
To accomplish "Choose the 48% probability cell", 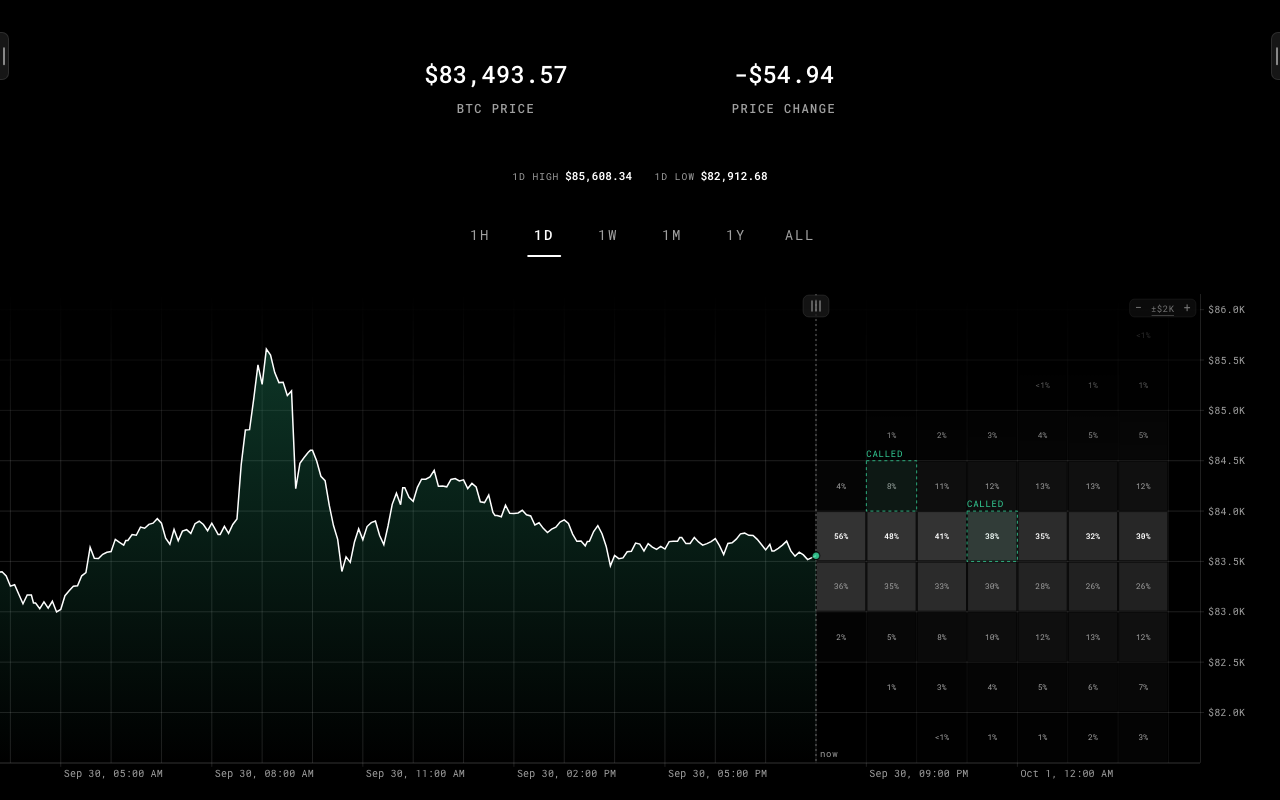I will pyautogui.click(x=891, y=536).
